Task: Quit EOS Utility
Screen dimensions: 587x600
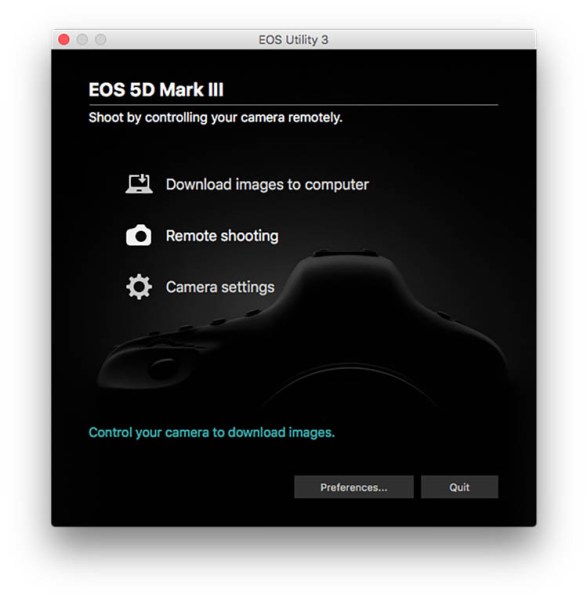Action: pos(459,487)
